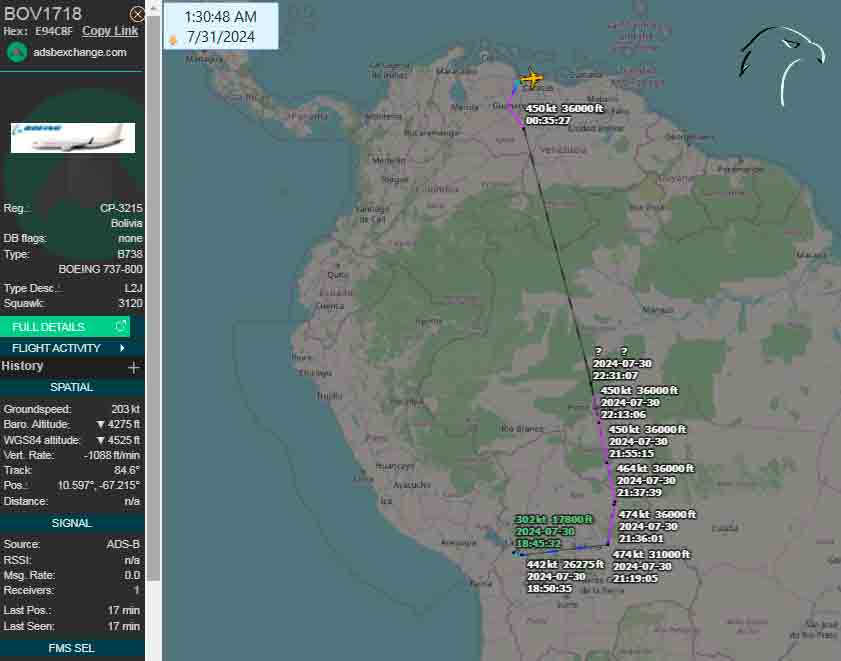Expand the FLIGHT ACTIVITY arrow

(x=122, y=348)
